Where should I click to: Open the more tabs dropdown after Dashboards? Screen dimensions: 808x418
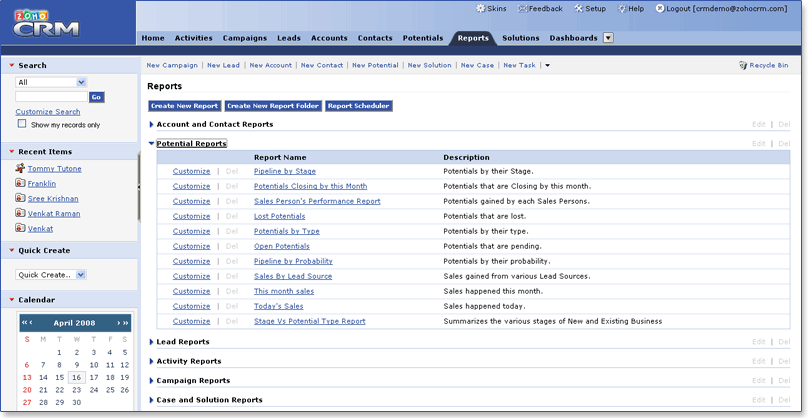(609, 38)
